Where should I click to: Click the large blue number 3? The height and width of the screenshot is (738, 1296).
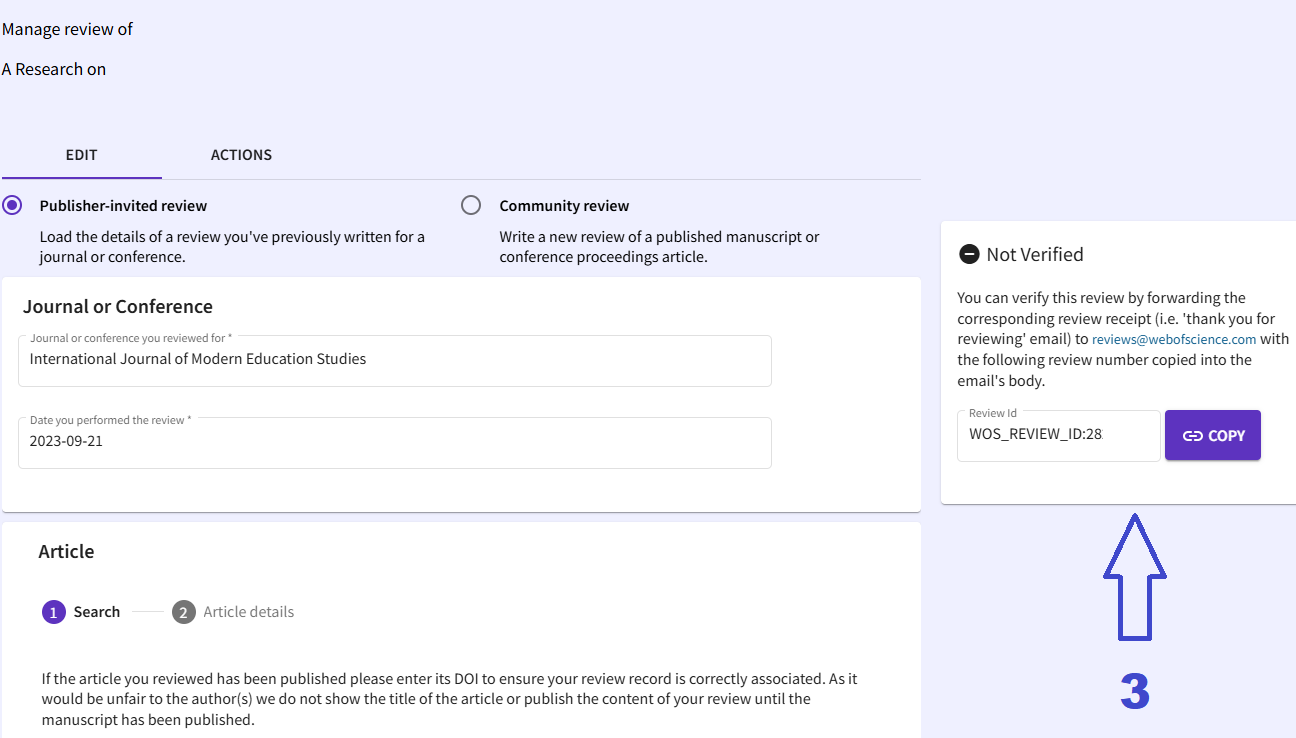[x=1134, y=691]
